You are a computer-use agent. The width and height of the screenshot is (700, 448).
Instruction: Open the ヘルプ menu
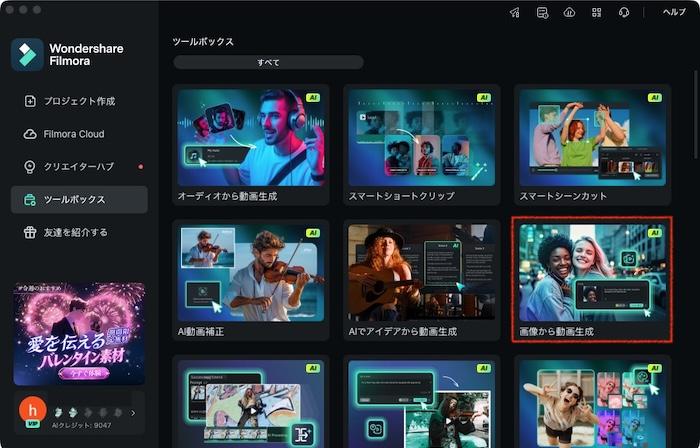tap(674, 12)
